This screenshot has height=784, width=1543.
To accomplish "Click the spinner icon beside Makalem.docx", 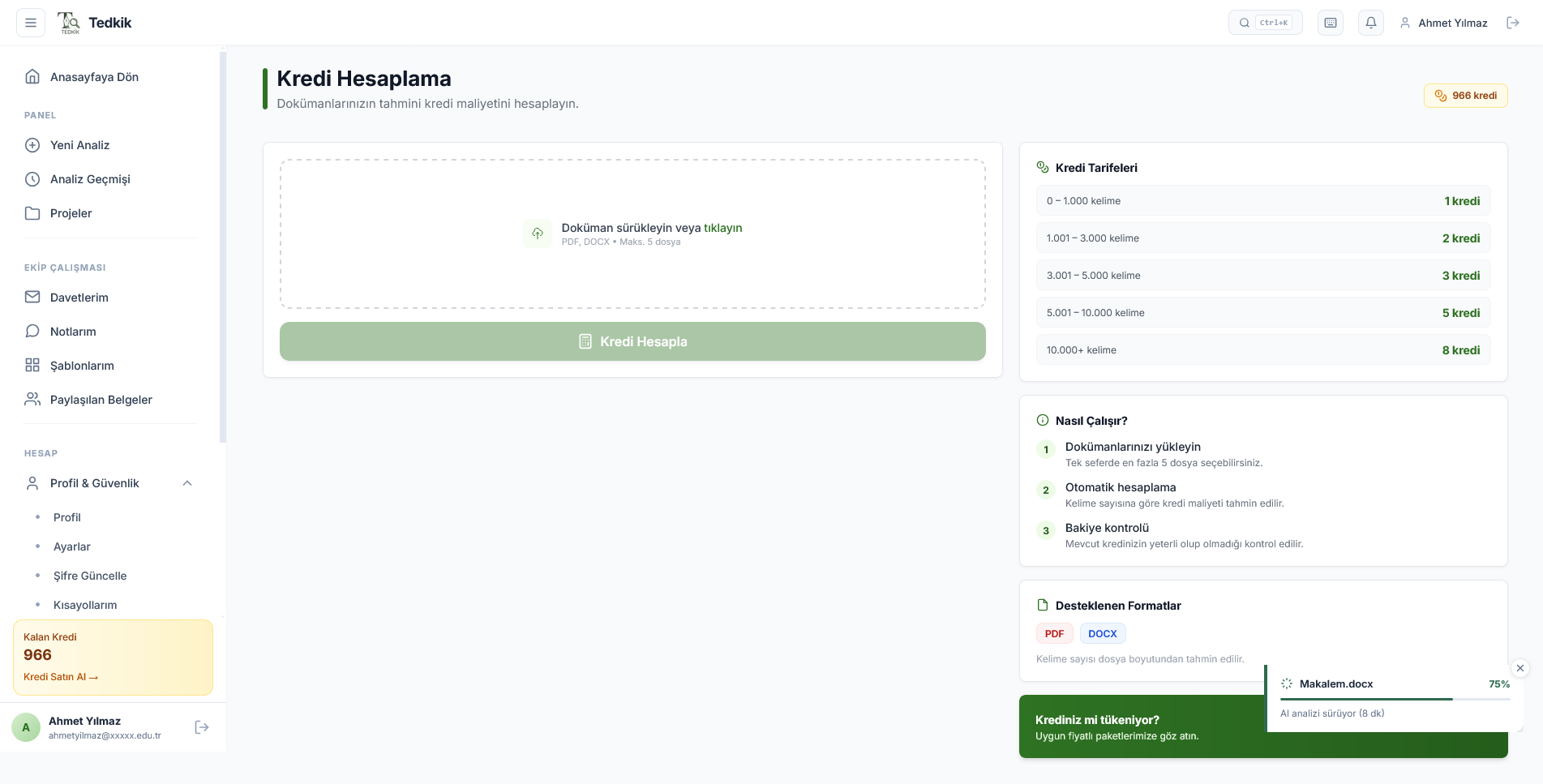I will pos(1287,684).
